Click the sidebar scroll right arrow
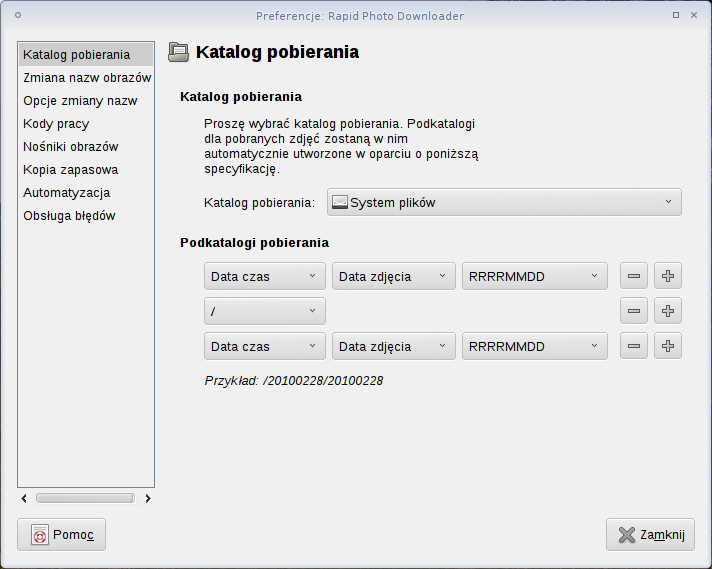Viewport: 712px width, 569px height. coord(148,499)
